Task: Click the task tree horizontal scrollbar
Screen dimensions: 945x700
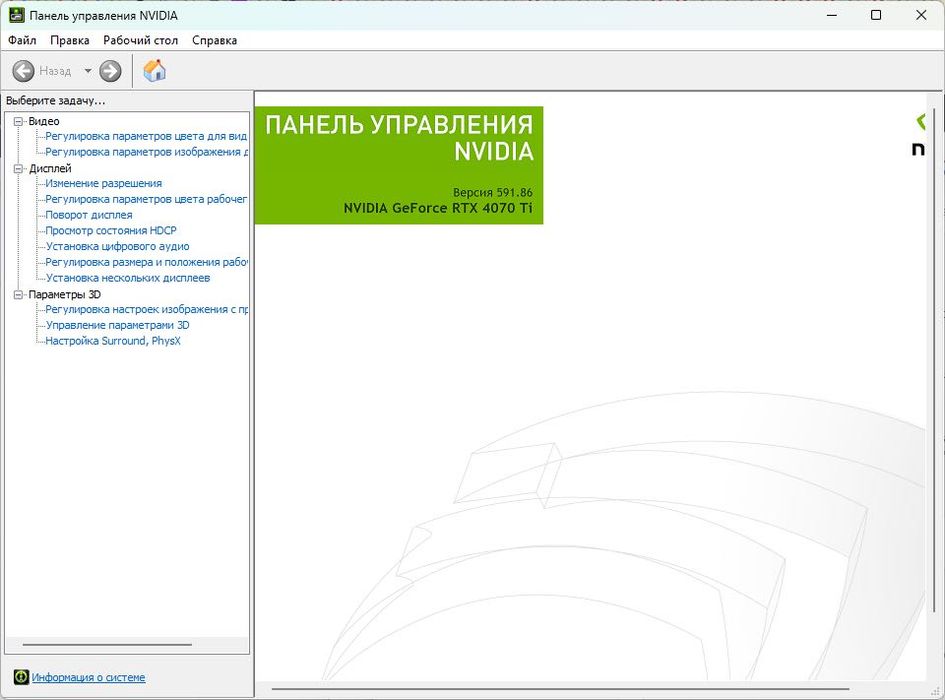Action: (x=107, y=645)
